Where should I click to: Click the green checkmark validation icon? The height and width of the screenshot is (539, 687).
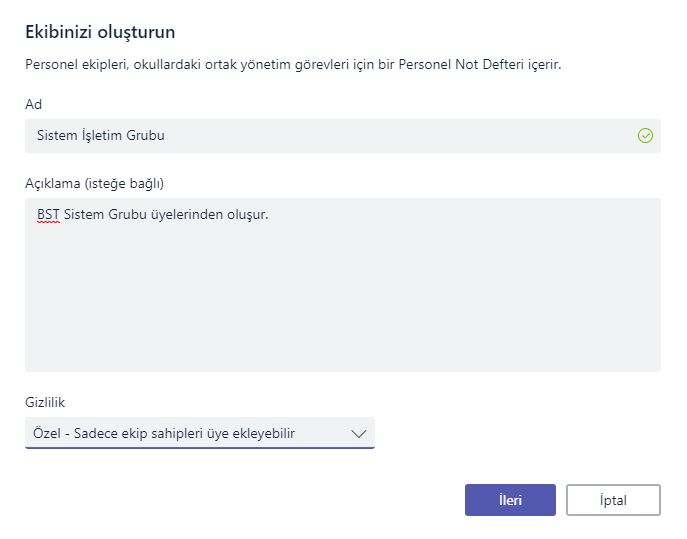tap(645, 136)
